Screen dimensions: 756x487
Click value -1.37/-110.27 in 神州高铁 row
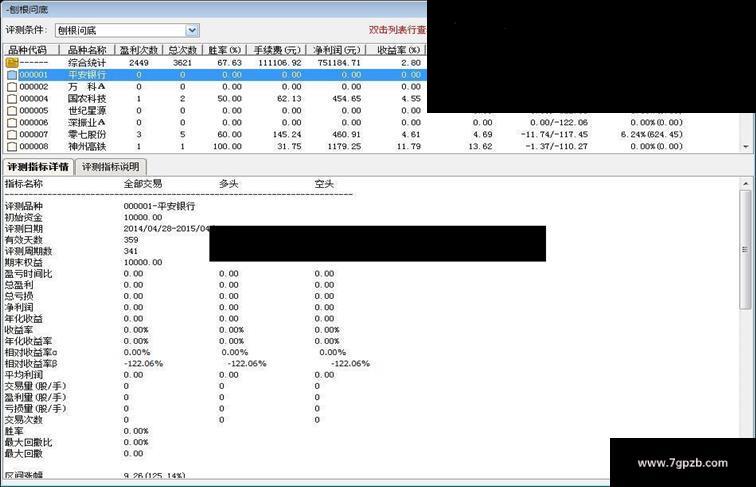click(x=557, y=147)
